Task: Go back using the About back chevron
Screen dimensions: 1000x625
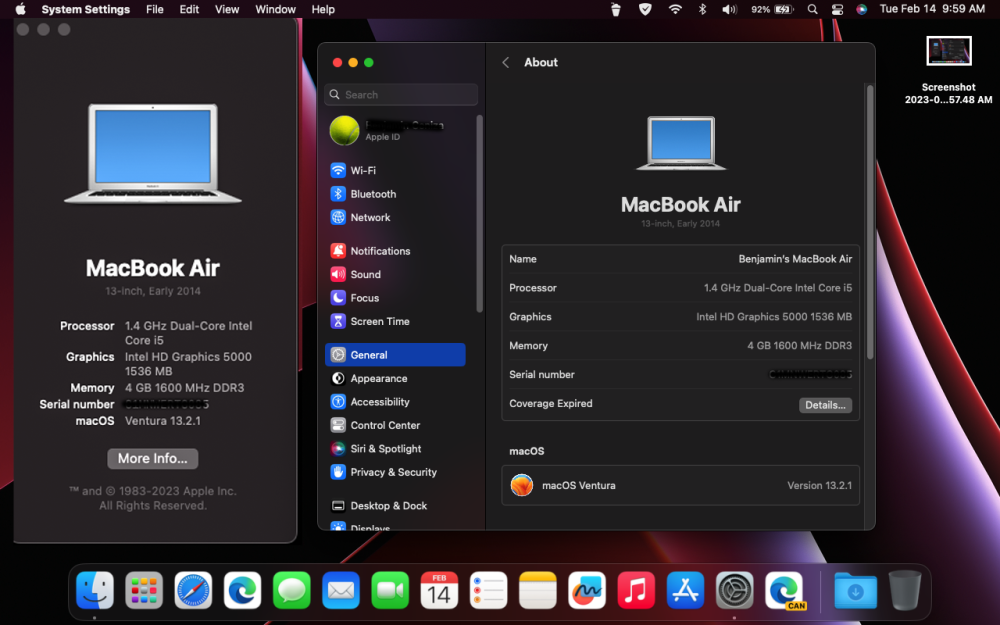Action: [506, 62]
